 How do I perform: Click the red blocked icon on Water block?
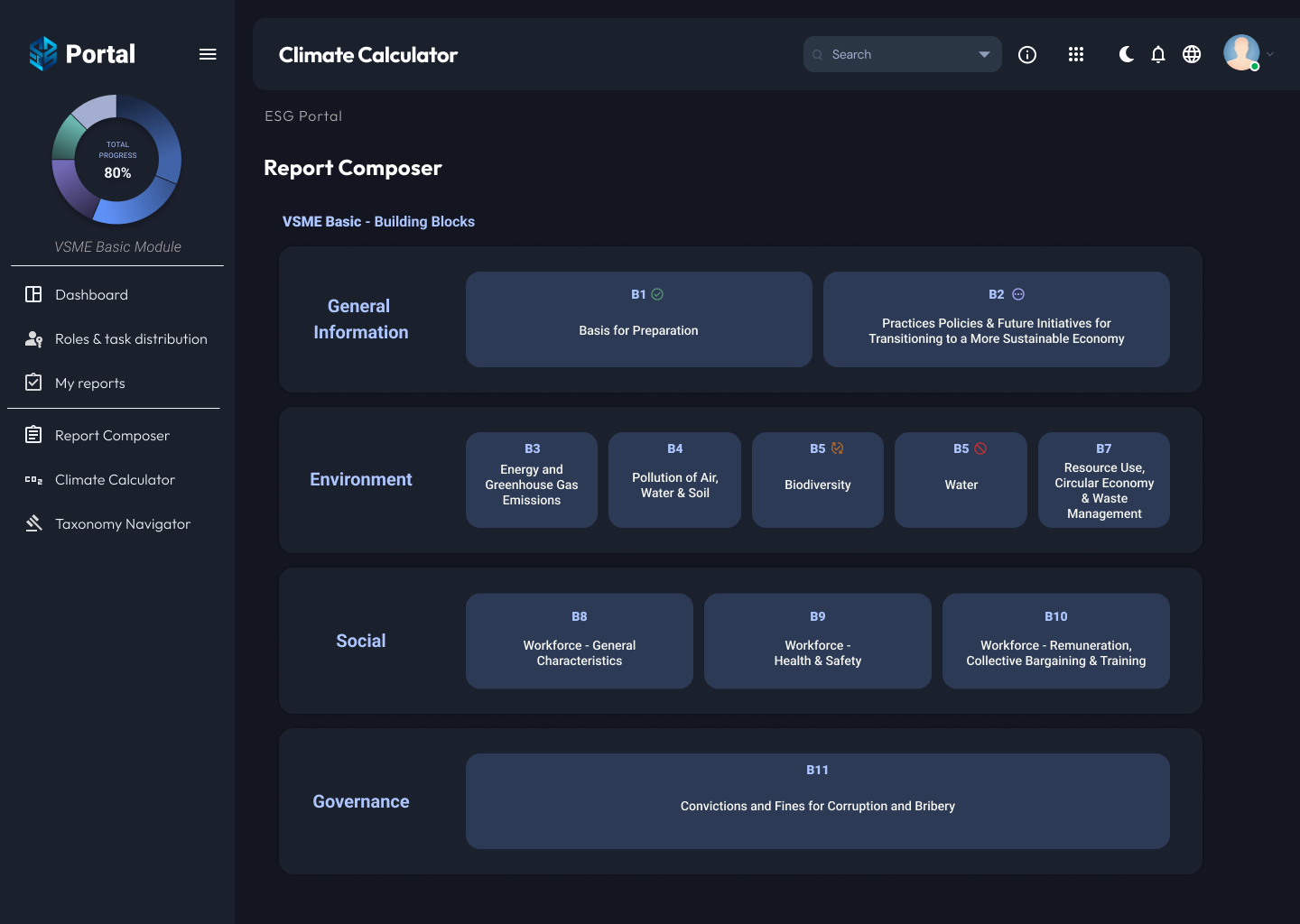coord(980,448)
